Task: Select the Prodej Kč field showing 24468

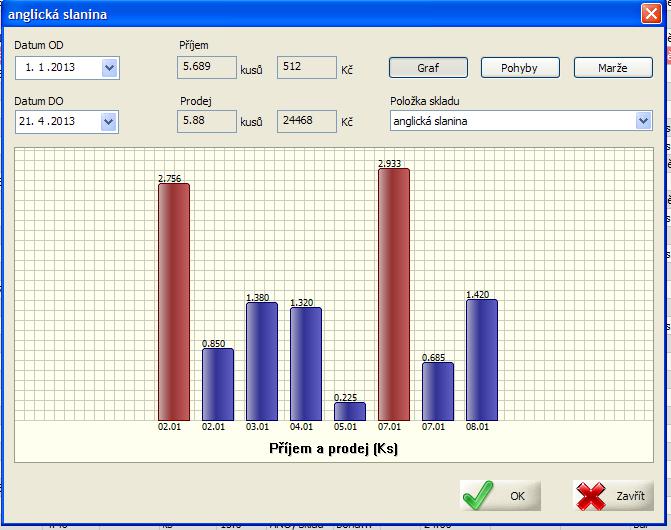Action: click(x=306, y=121)
